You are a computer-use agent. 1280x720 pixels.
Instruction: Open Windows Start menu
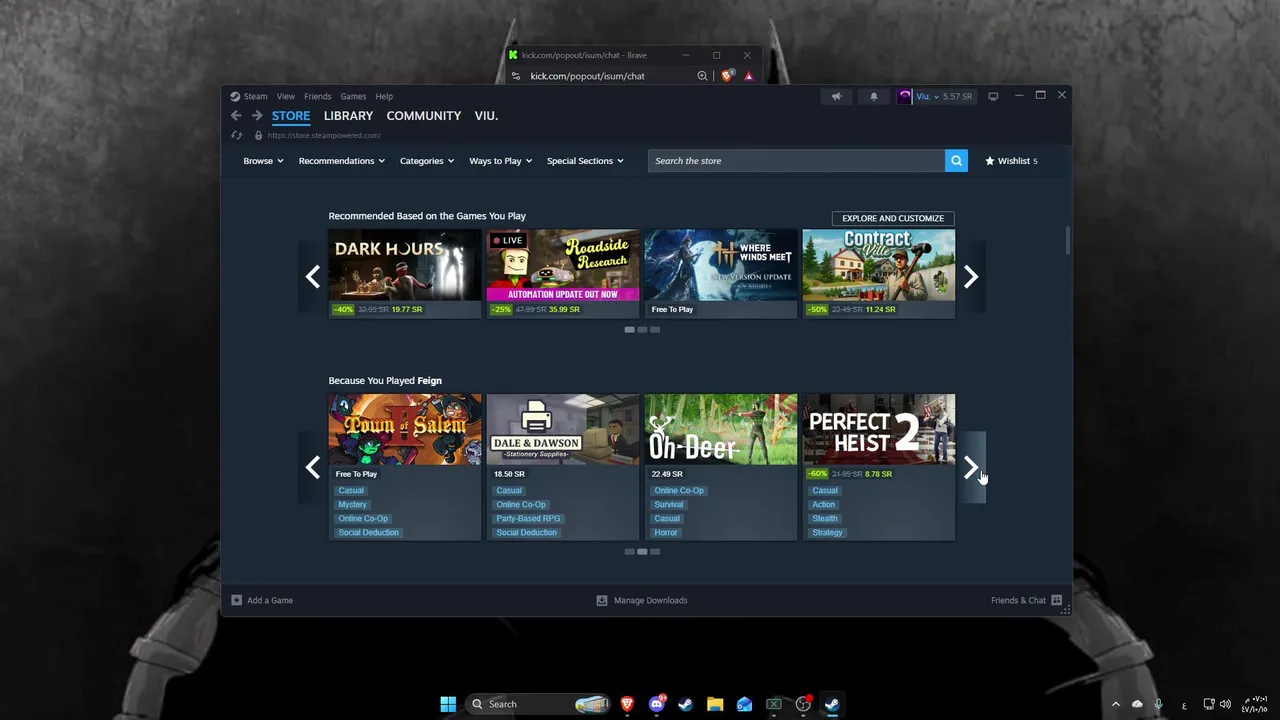tap(448, 704)
